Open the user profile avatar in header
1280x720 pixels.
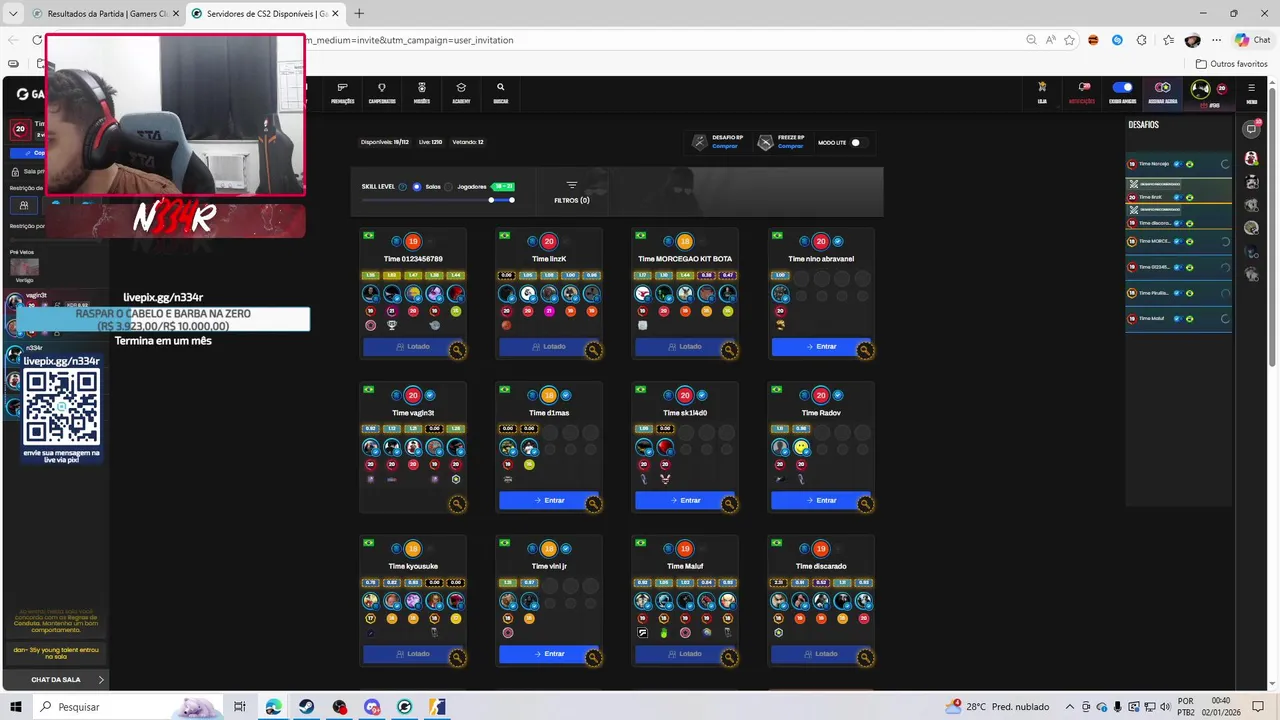tap(1200, 89)
